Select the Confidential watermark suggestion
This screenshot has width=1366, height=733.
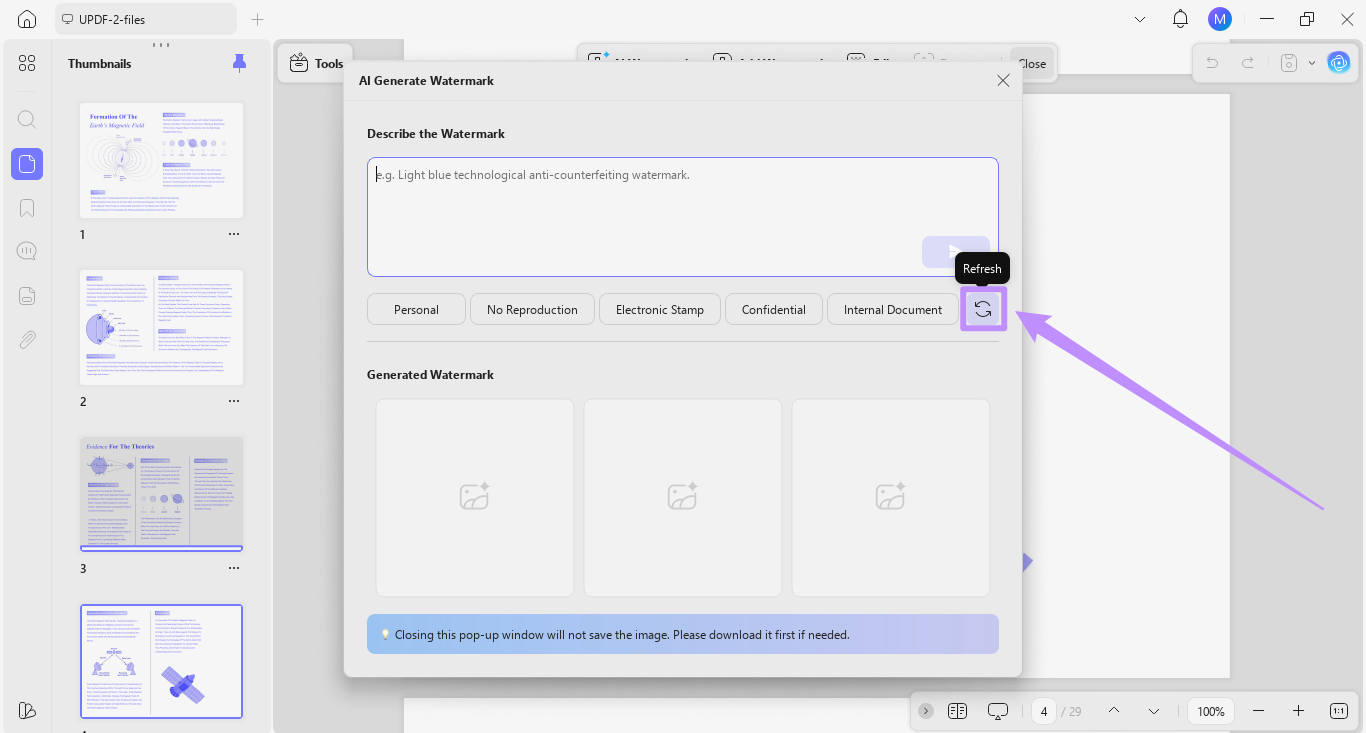click(x=774, y=309)
